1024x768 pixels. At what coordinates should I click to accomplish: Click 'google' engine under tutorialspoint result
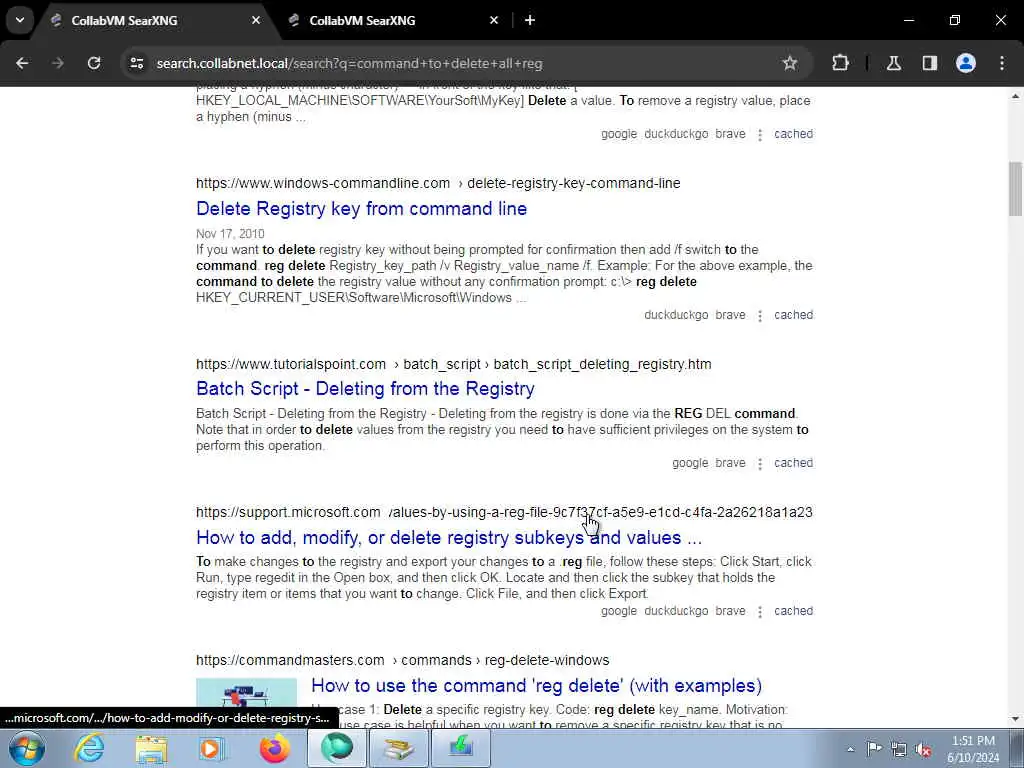click(x=690, y=463)
